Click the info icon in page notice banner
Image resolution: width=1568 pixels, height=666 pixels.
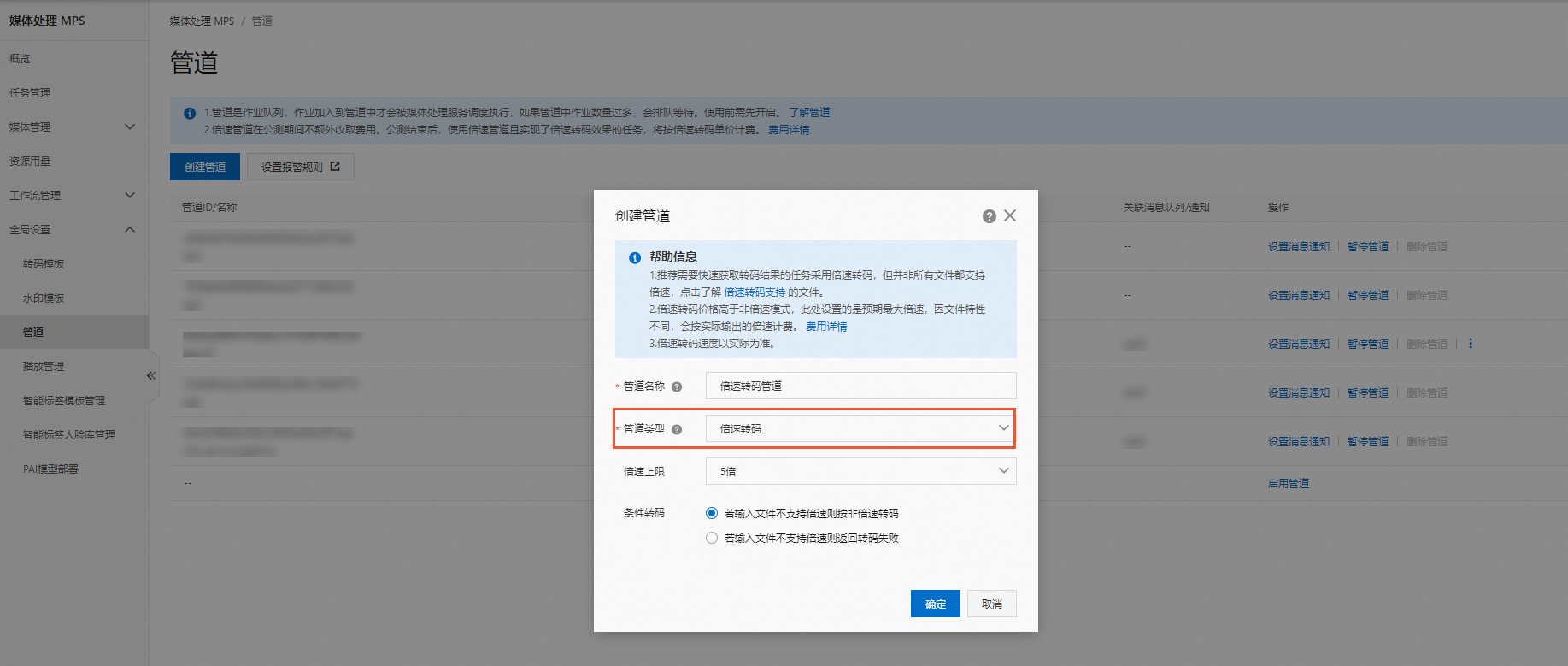tap(190, 113)
